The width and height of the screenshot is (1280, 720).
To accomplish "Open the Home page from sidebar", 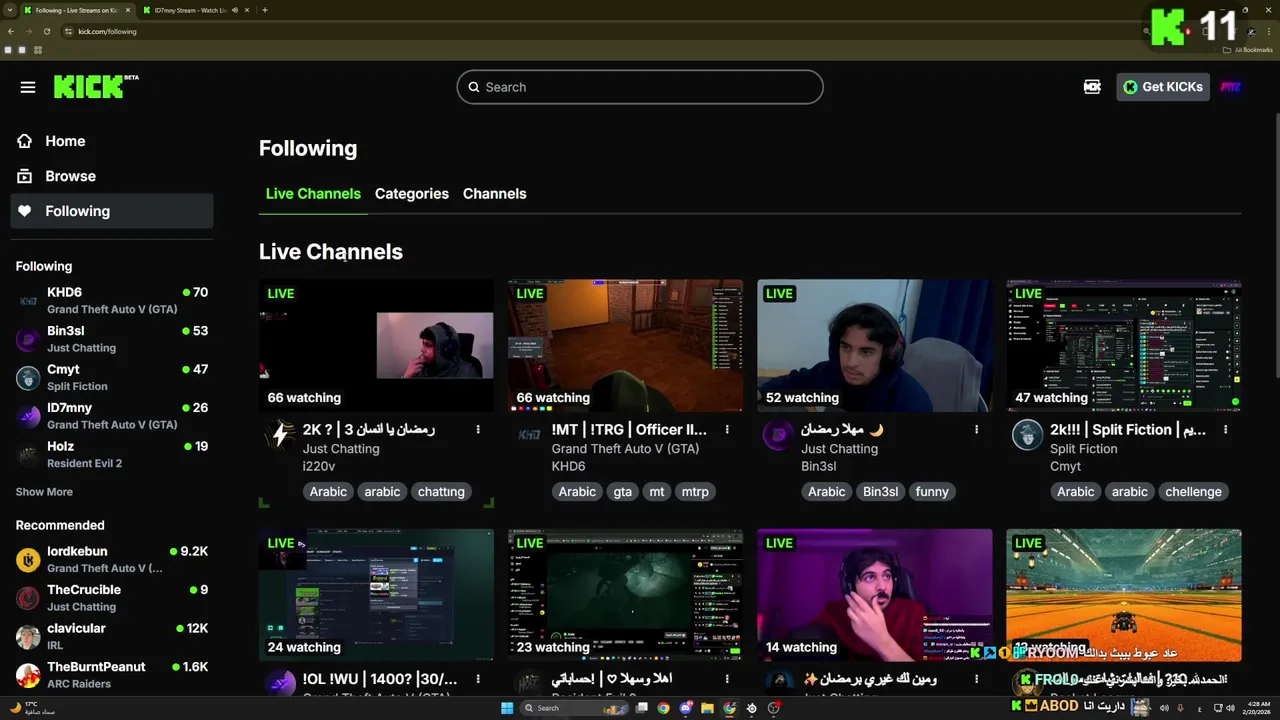I will [112, 141].
